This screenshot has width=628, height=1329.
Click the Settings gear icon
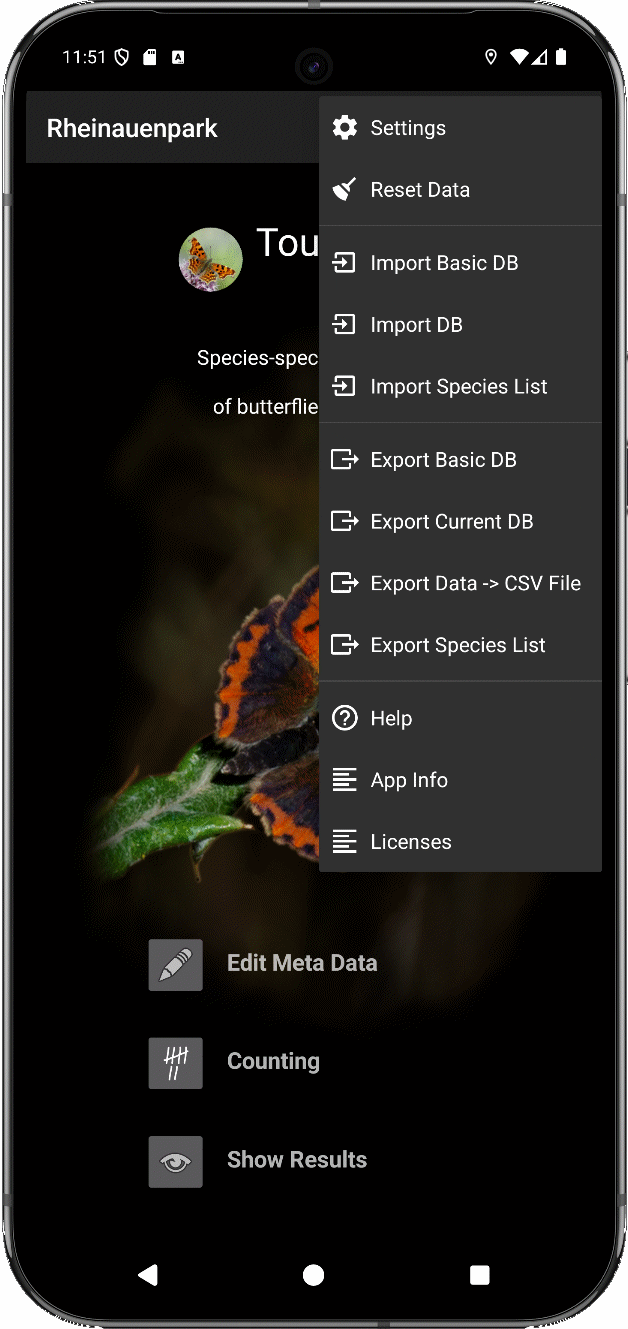345,128
